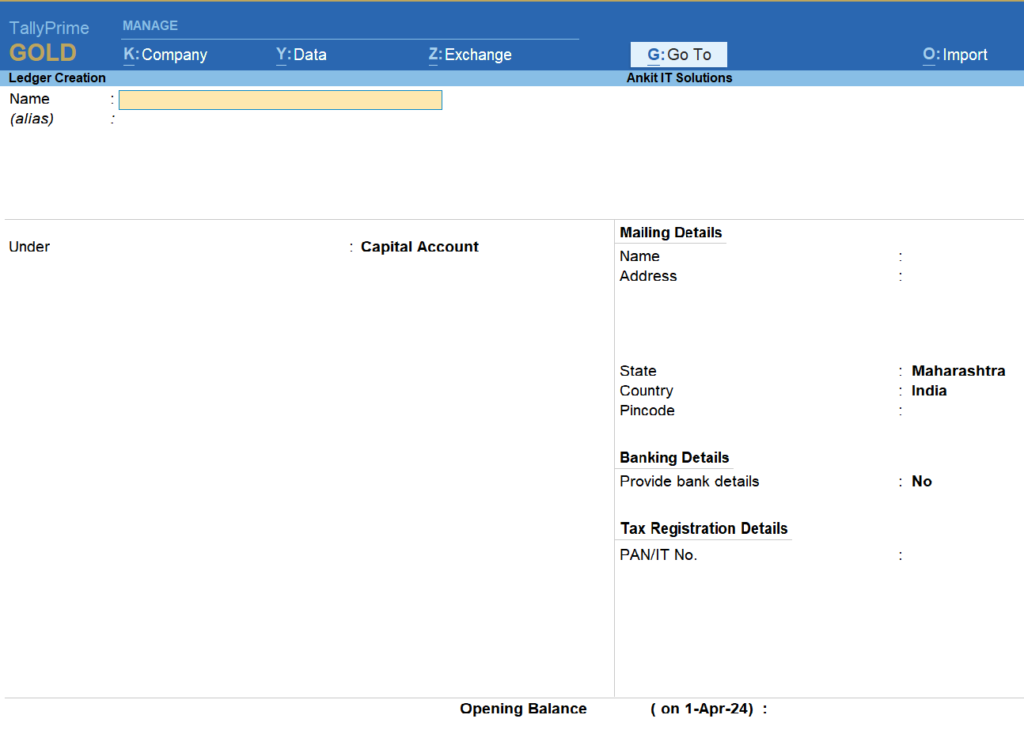Open the Exchange menu
Screen dimensions: 1024x730
pos(470,55)
